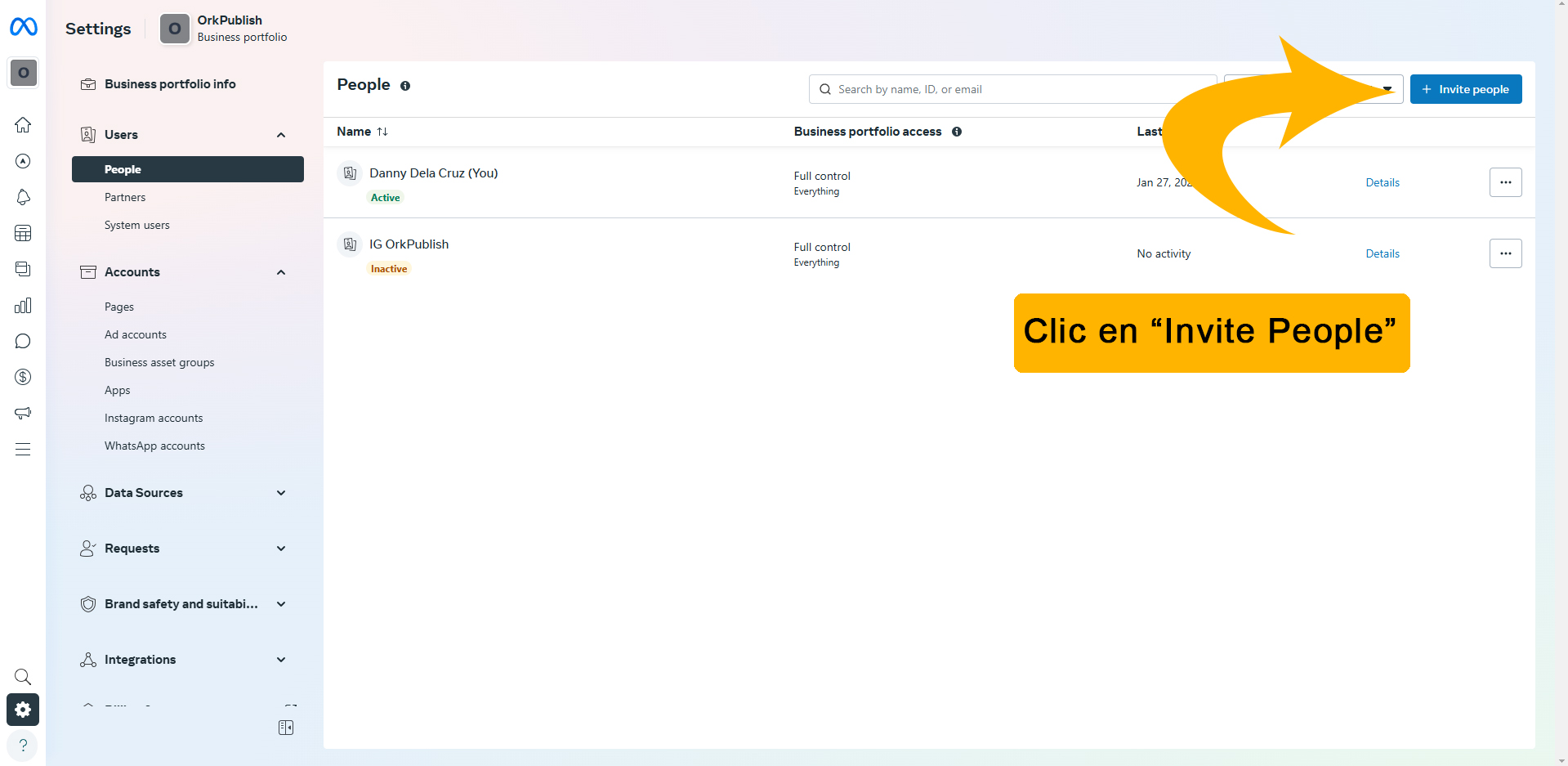Click the dollar sign billing icon
Image resolution: width=1568 pixels, height=766 pixels.
tap(23, 377)
